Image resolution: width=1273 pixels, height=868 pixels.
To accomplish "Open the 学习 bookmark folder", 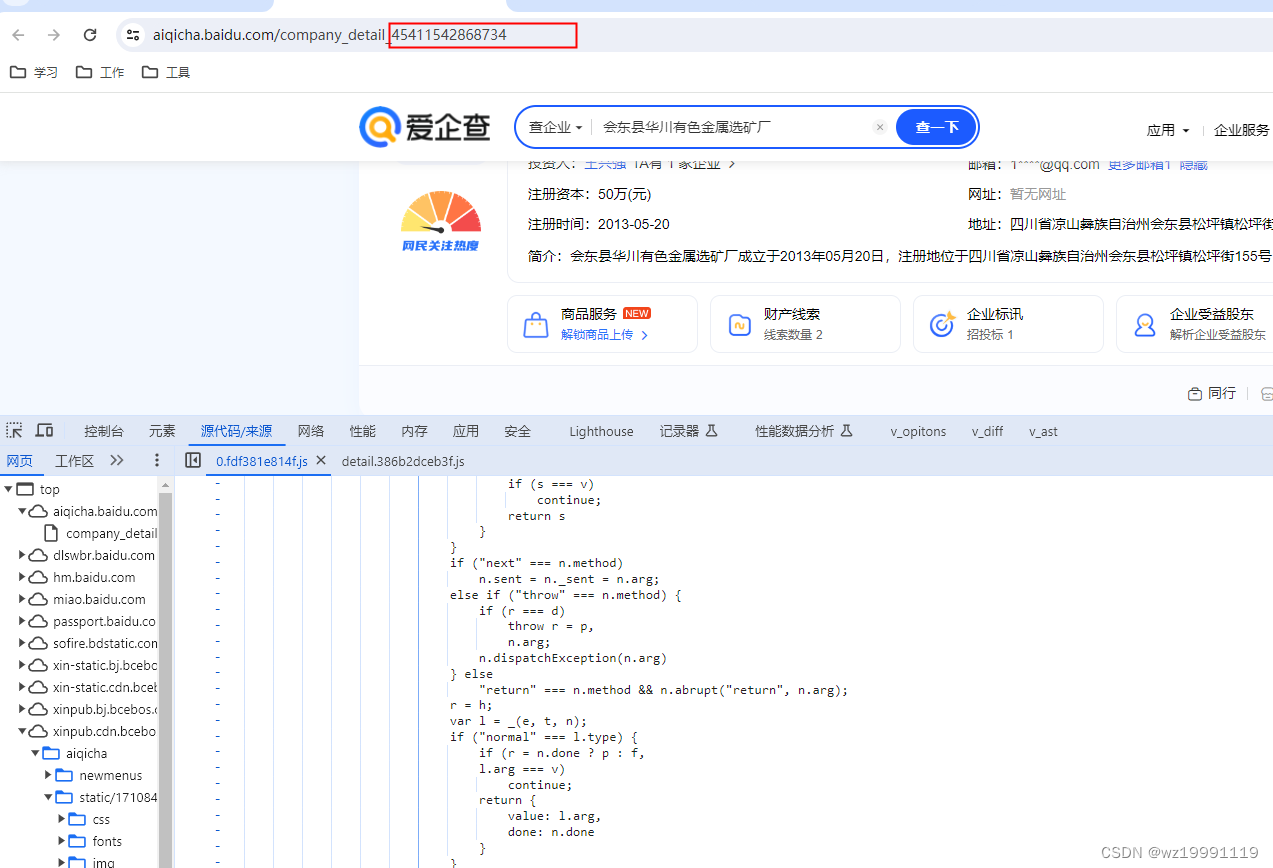I will coord(34,72).
